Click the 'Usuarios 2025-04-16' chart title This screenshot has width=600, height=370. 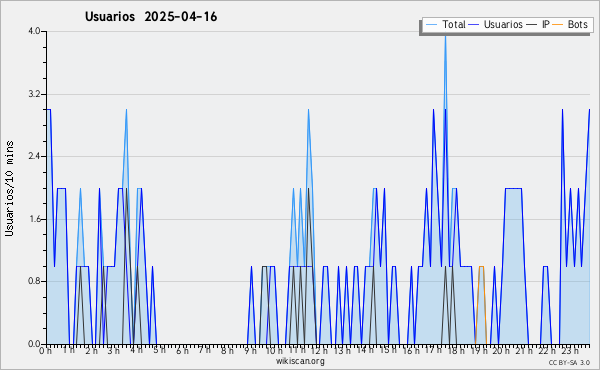pyautogui.click(x=151, y=17)
